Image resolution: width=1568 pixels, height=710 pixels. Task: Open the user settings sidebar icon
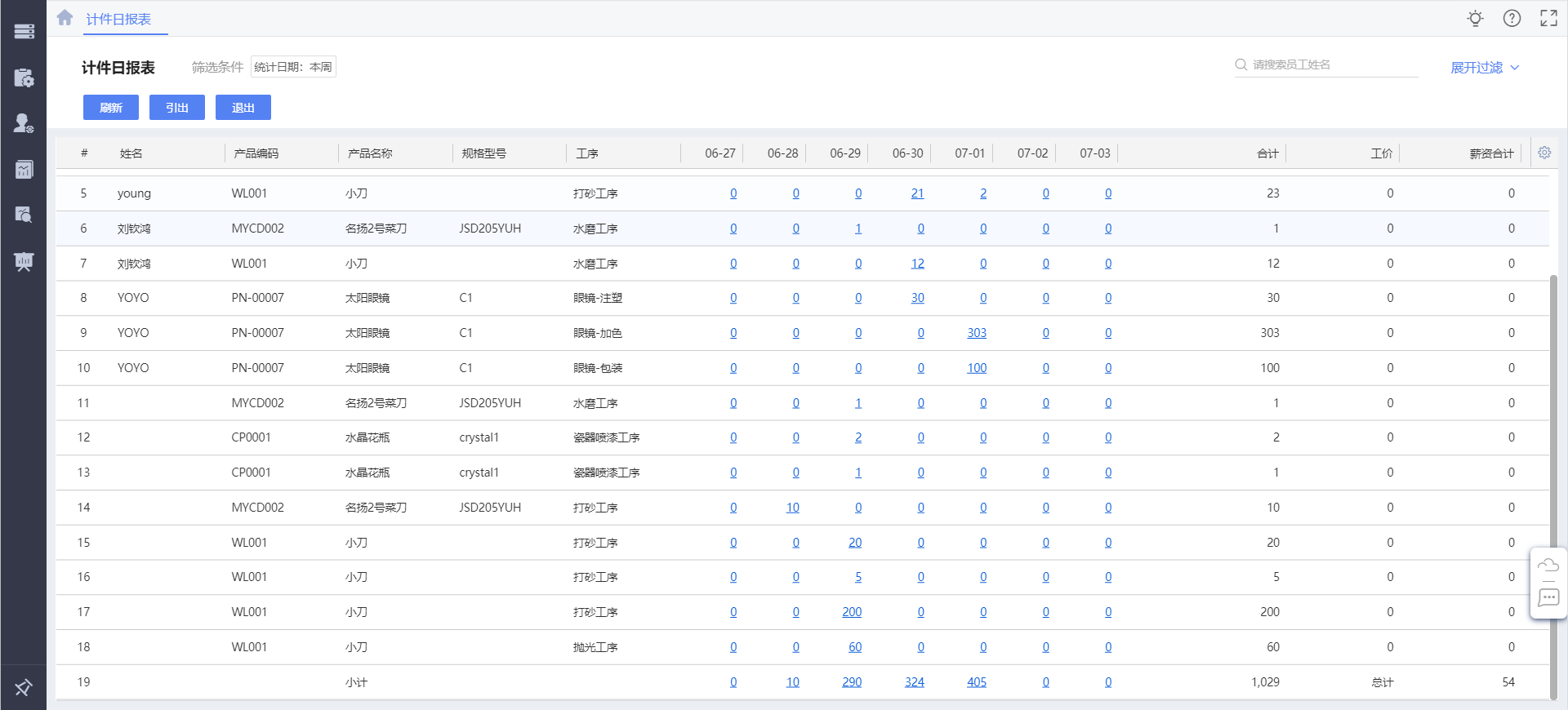(x=24, y=123)
